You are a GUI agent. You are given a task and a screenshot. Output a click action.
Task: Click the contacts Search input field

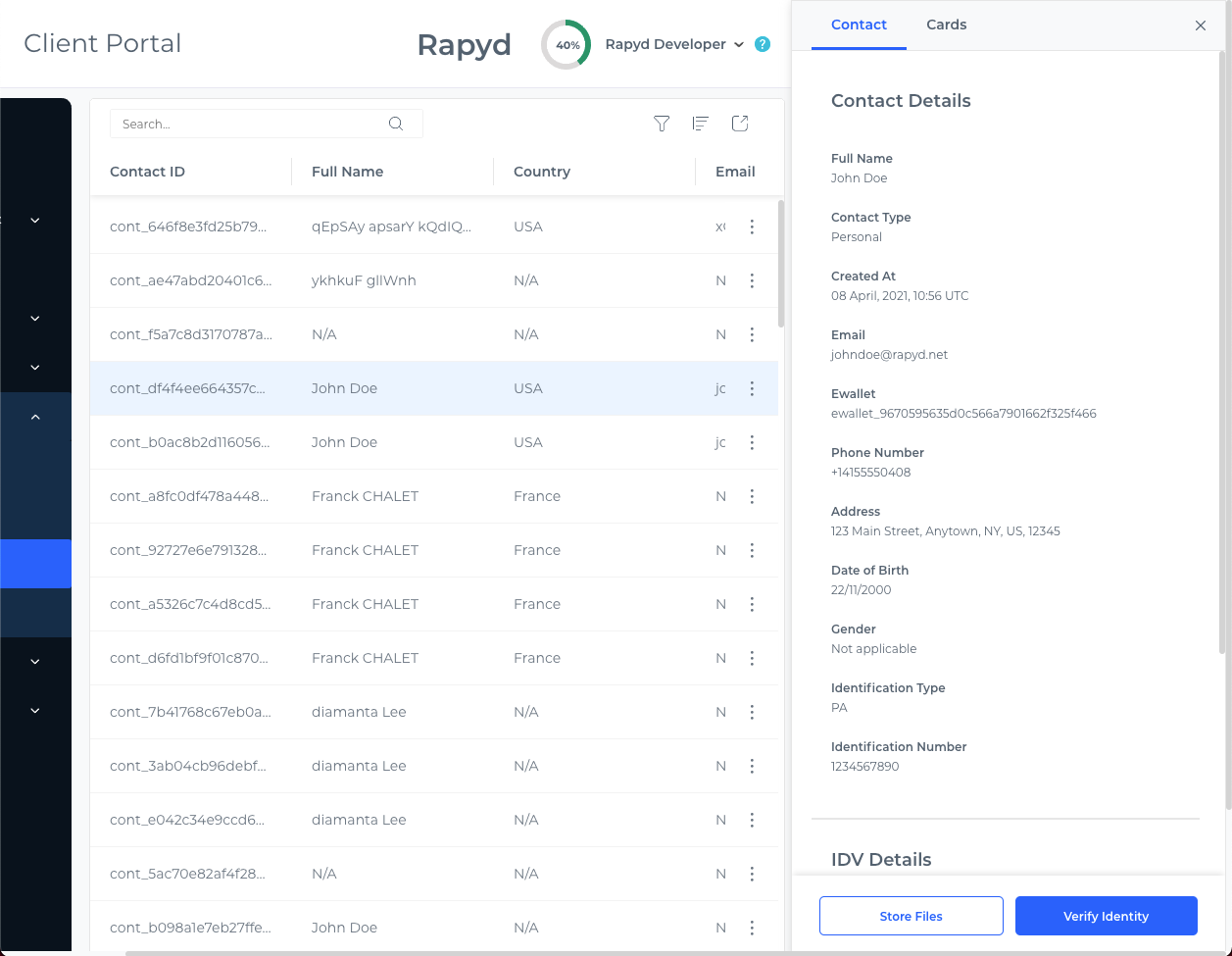267,124
